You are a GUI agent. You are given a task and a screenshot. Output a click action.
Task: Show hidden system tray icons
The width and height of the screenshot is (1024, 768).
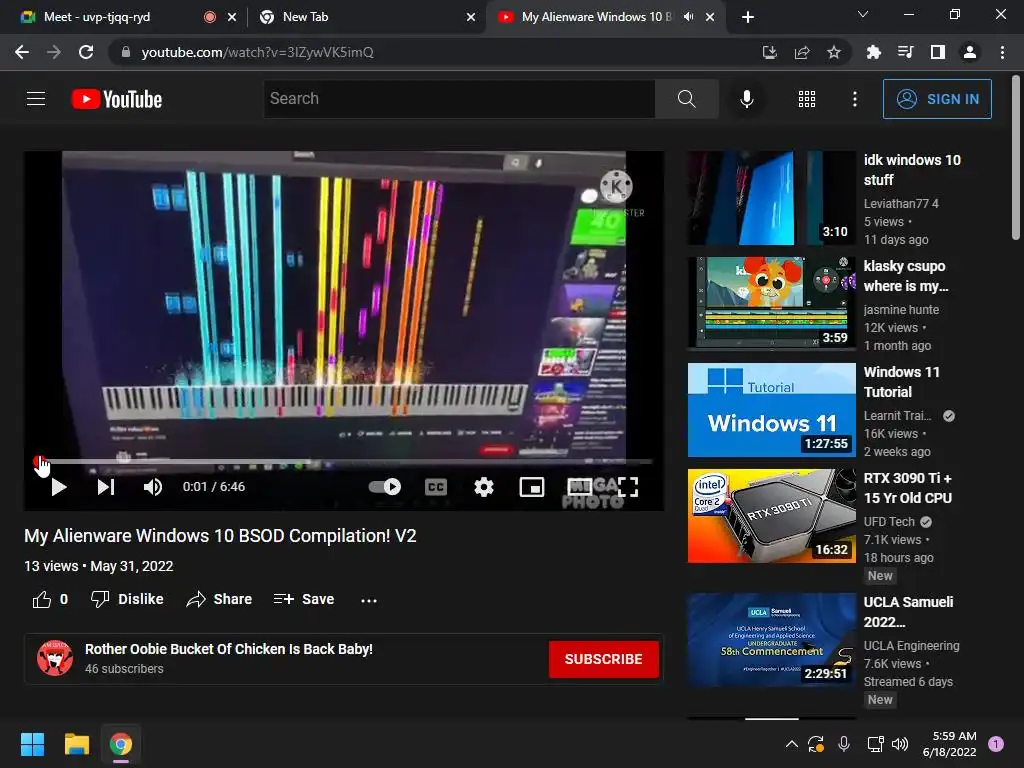coord(792,744)
